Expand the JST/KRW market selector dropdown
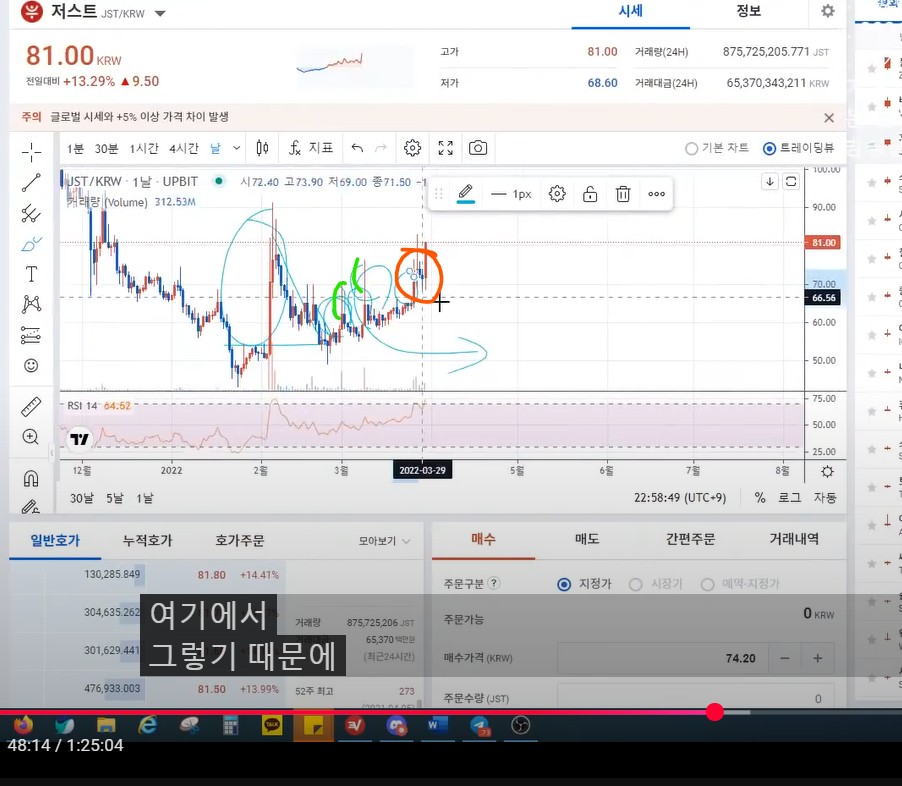Image resolution: width=902 pixels, height=786 pixels. pyautogui.click(x=160, y=13)
